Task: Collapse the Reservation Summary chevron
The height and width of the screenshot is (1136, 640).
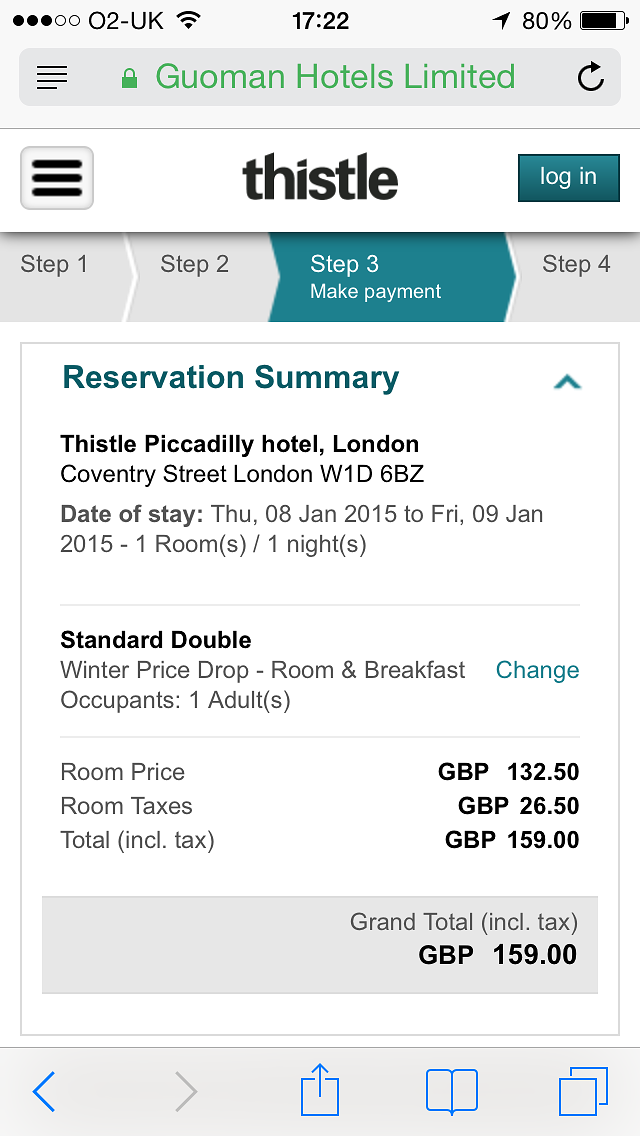Action: tap(567, 381)
